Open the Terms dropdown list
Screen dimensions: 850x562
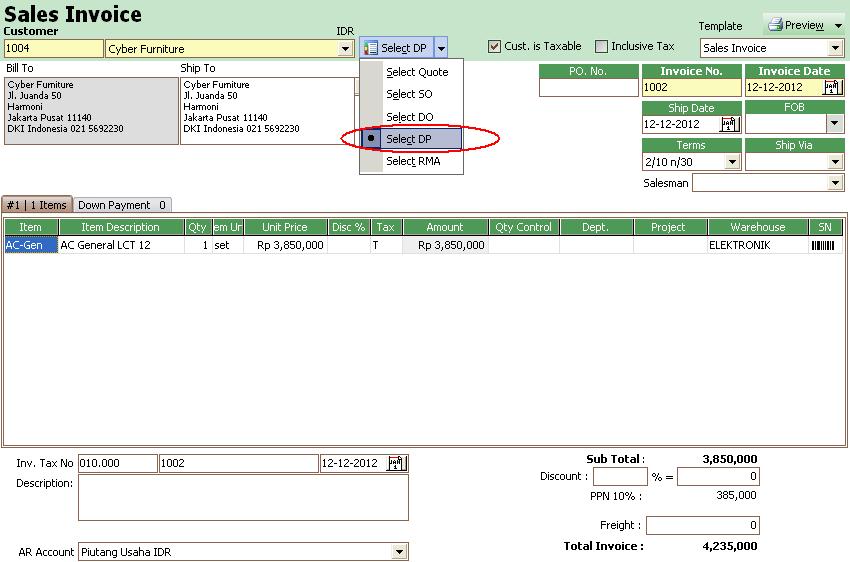coord(731,162)
